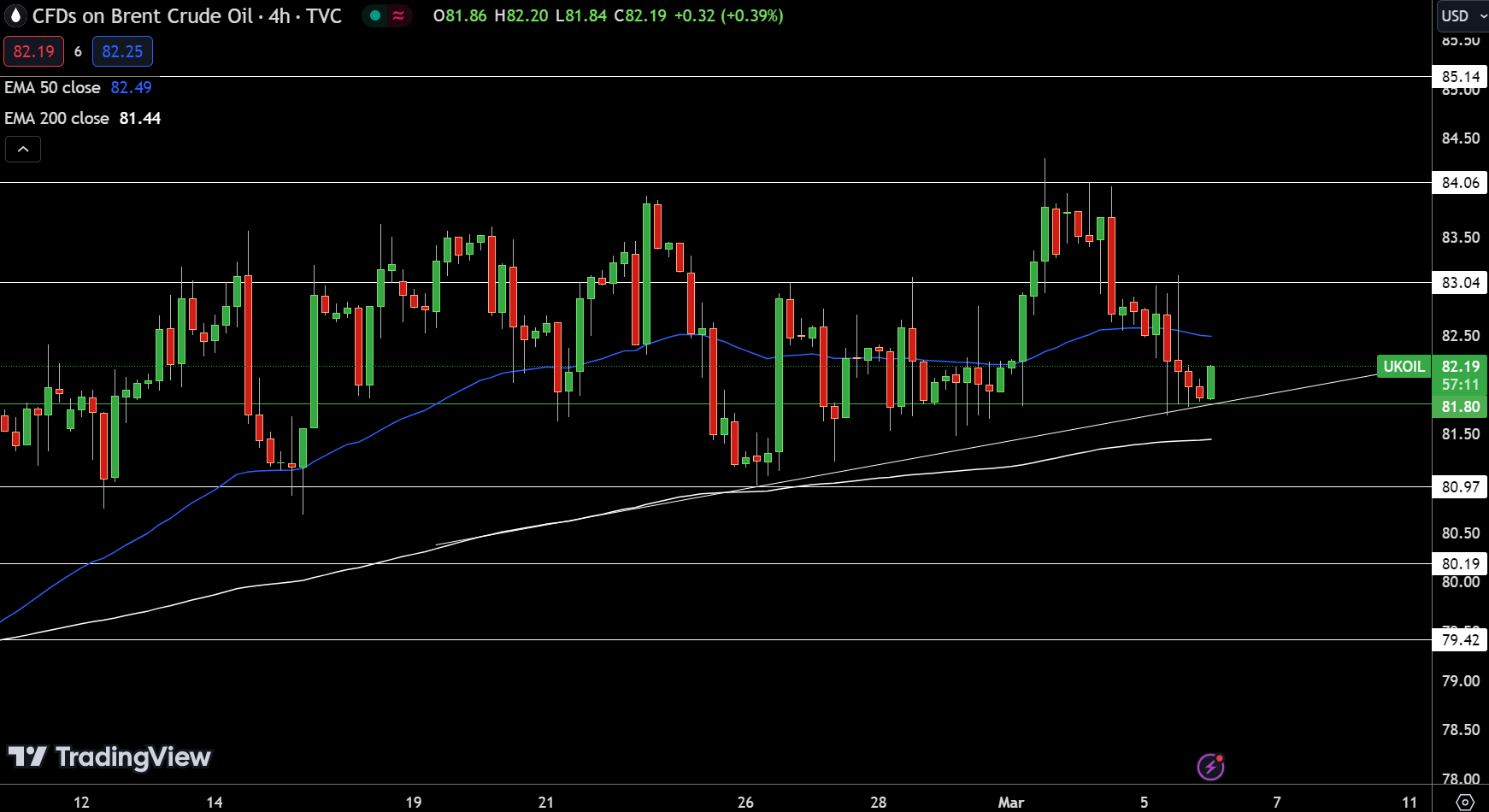The image size is (1489, 812).
Task: Click the EMA 200 value 81.44
Action: click(x=140, y=118)
